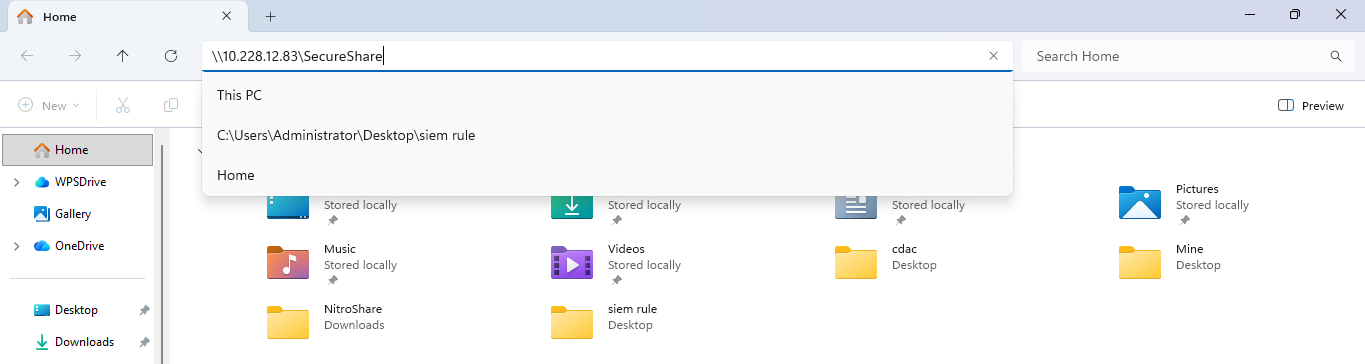Open Desktop in sidebar quick access
This screenshot has width=1365, height=364.
coord(76,310)
